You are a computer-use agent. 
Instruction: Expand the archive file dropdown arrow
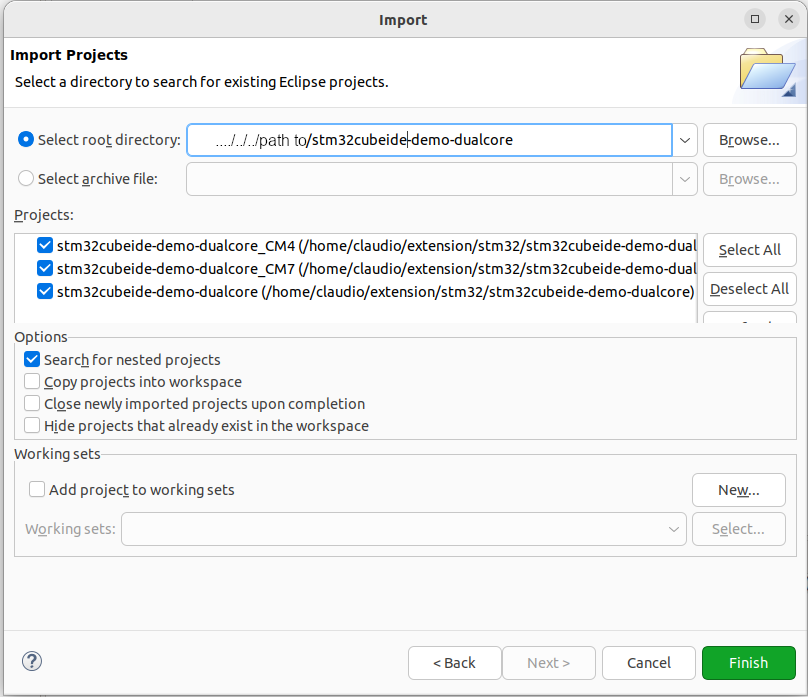click(x=685, y=179)
